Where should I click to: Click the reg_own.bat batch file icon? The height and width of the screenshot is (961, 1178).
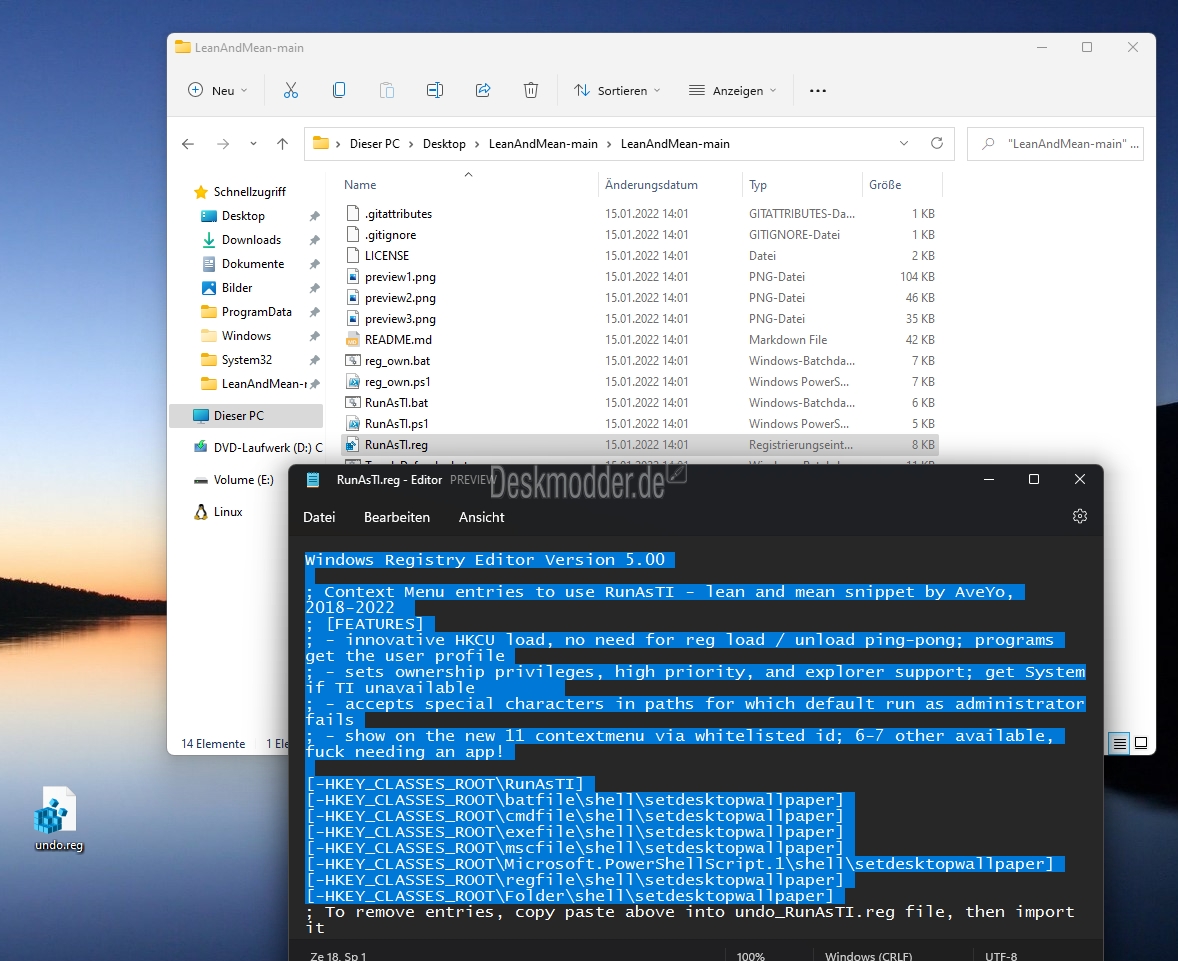(353, 361)
